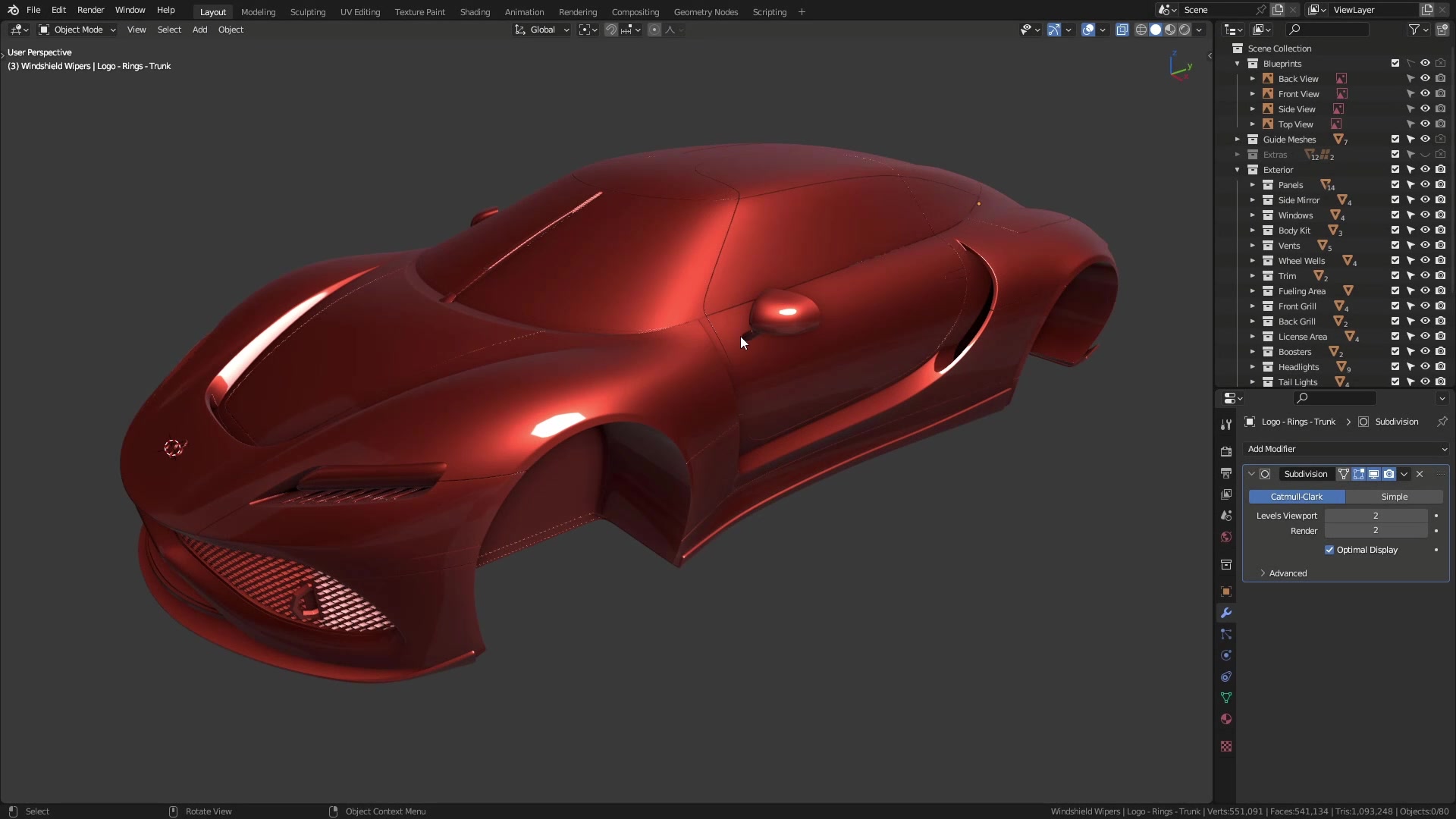1456x819 pixels.
Task: Uncheck Exterior collection exclude checkbox
Action: coord(1395,170)
